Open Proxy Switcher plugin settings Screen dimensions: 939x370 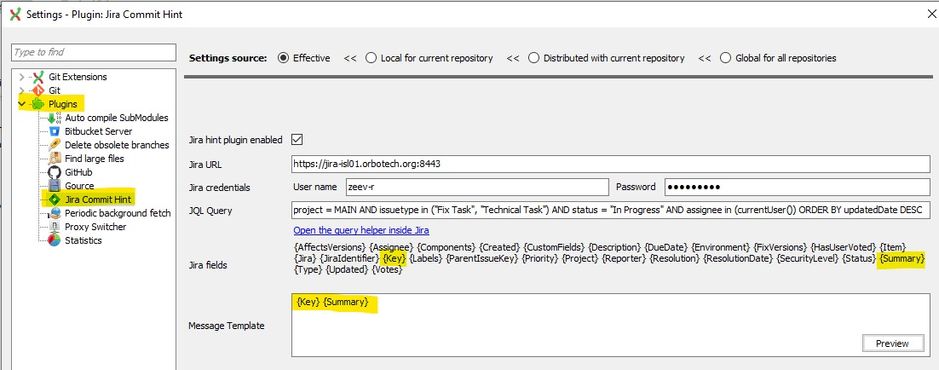click(96, 227)
